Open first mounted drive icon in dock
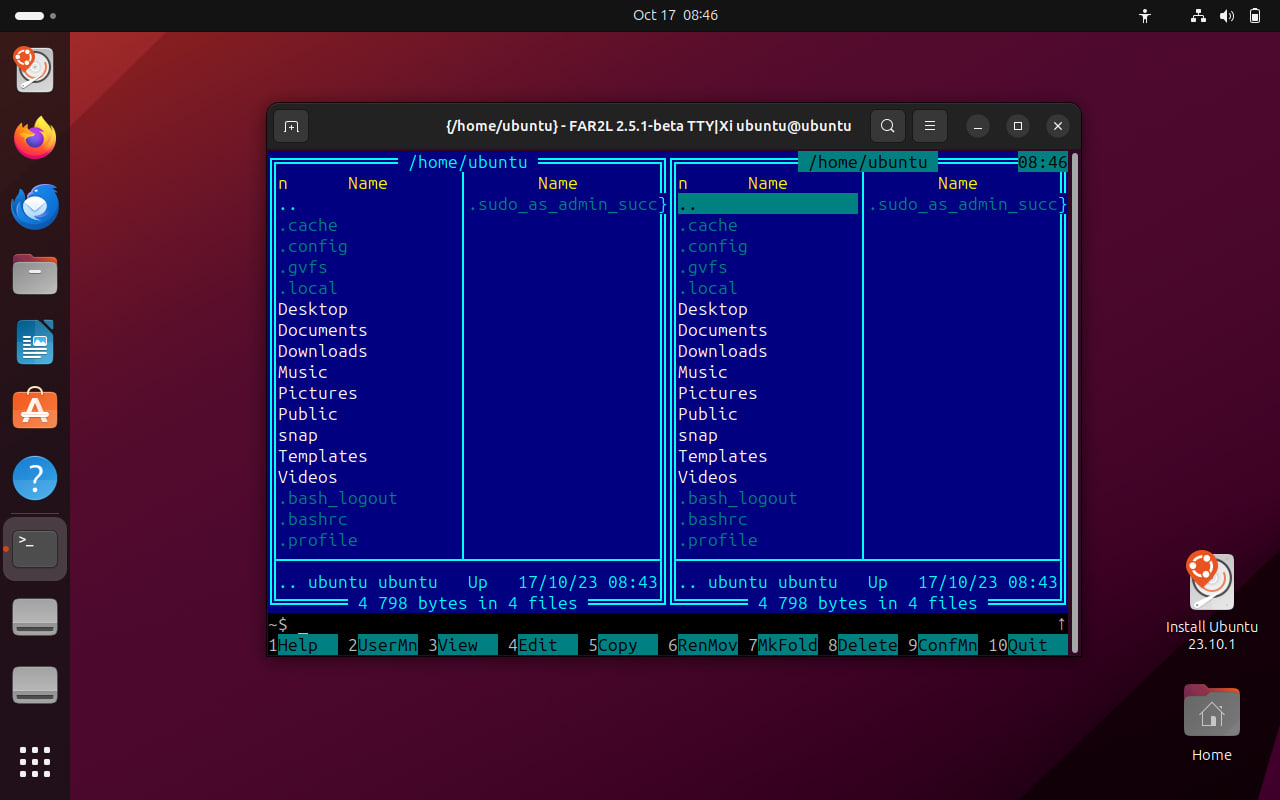1280x800 pixels. click(x=35, y=617)
